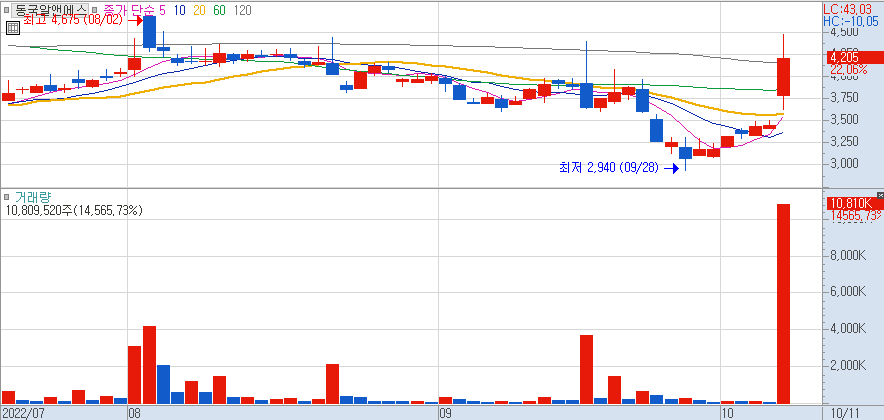Click the 최저 2,940 (09/28) annotation
884x420 pixels.
[x=608, y=167]
